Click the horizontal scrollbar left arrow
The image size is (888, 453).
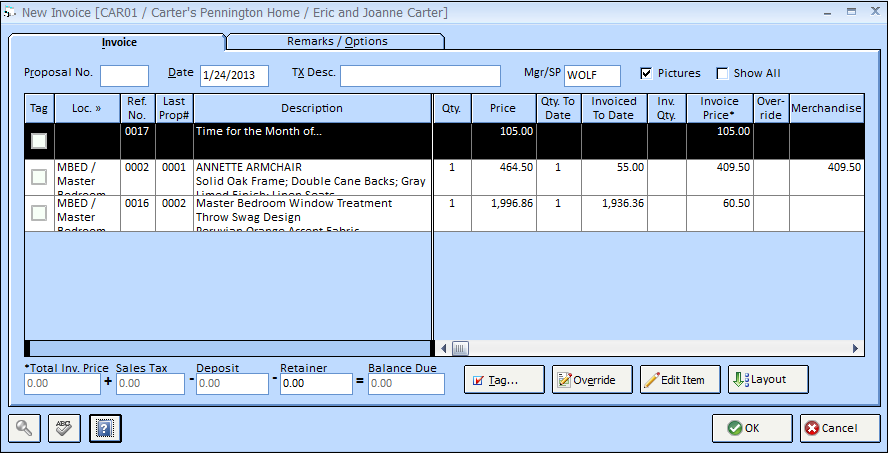[x=443, y=348]
